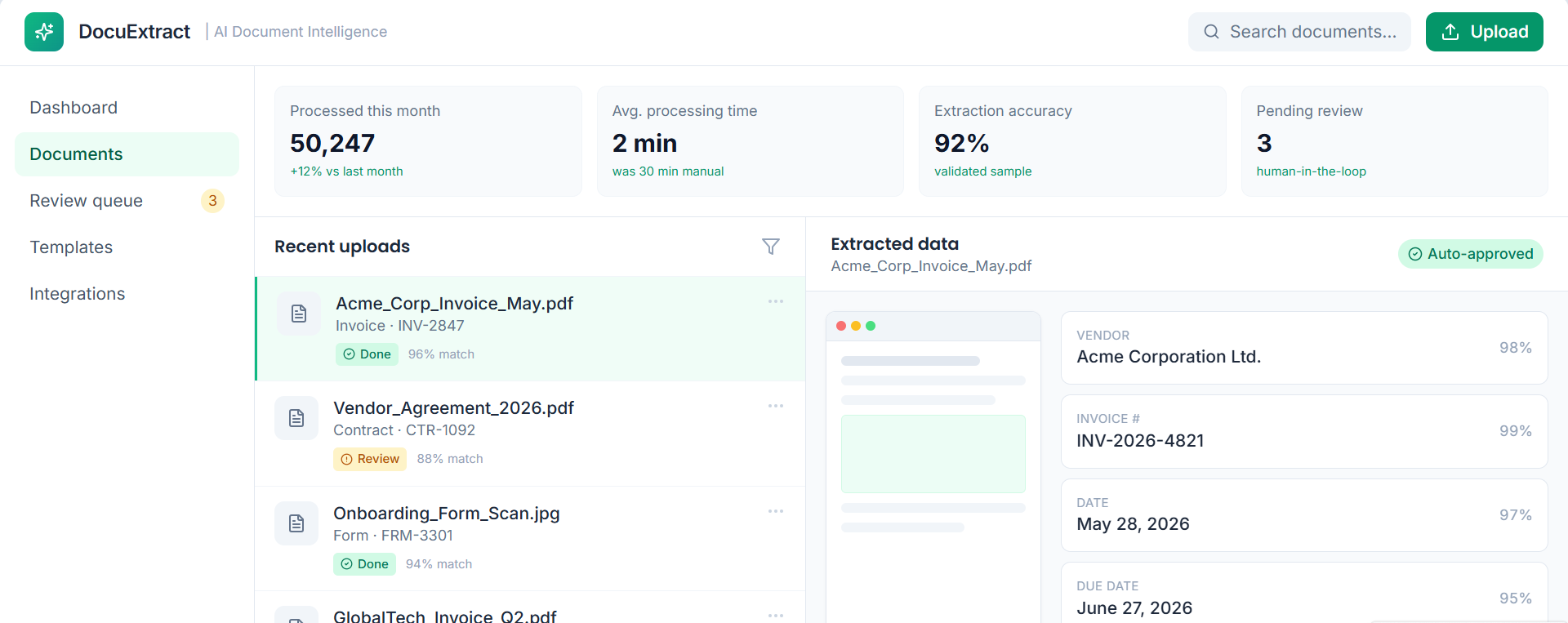
Task: Click the 94% match label
Action: tap(439, 564)
